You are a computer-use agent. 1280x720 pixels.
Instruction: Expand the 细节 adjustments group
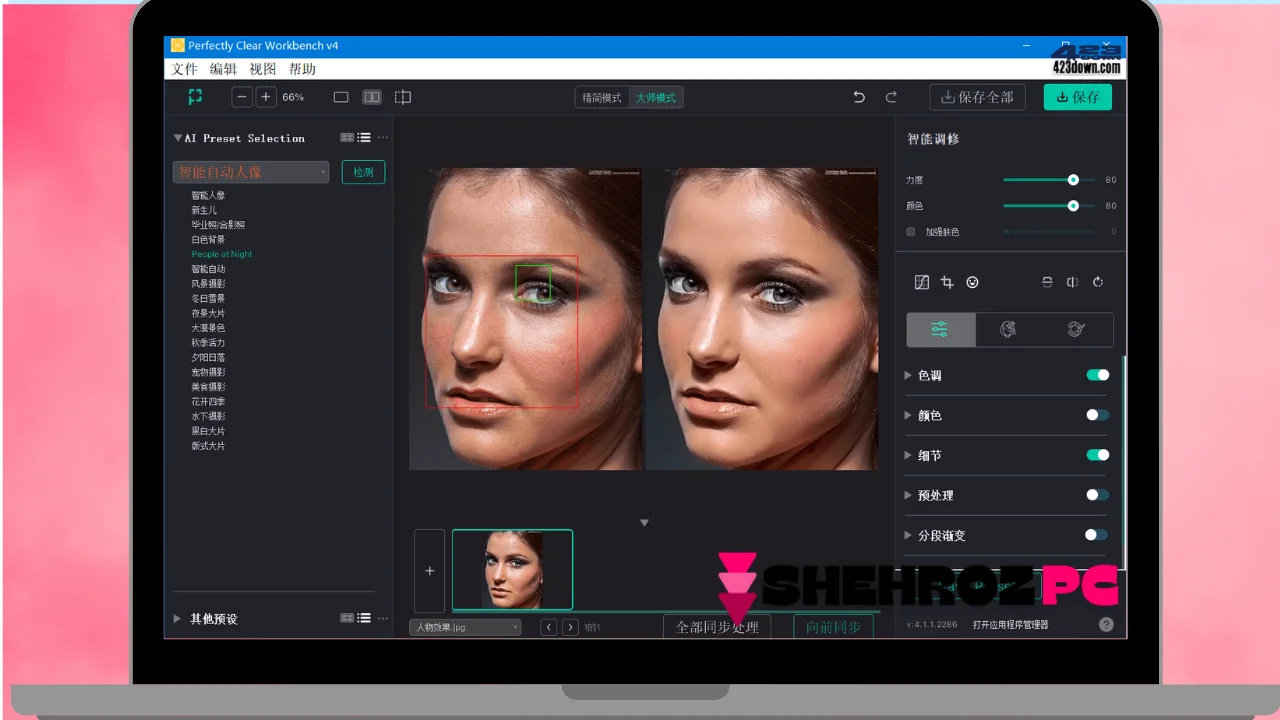(x=908, y=455)
